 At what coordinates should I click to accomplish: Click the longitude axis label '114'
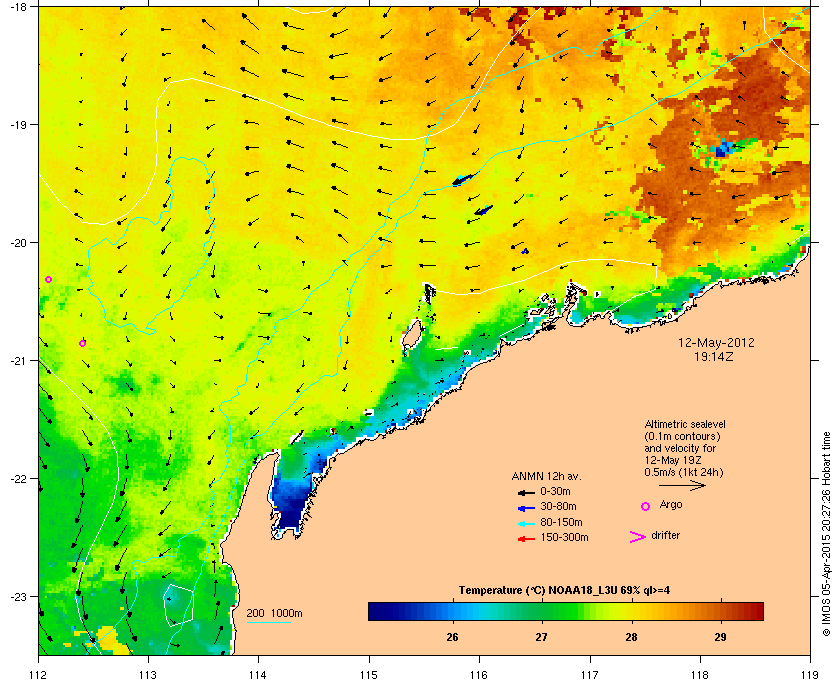tap(258, 675)
